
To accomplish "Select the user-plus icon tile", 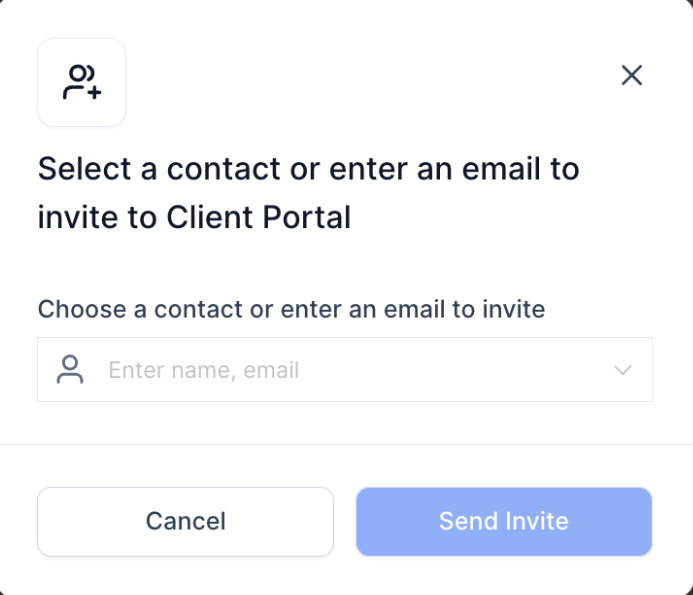I will [x=81, y=82].
